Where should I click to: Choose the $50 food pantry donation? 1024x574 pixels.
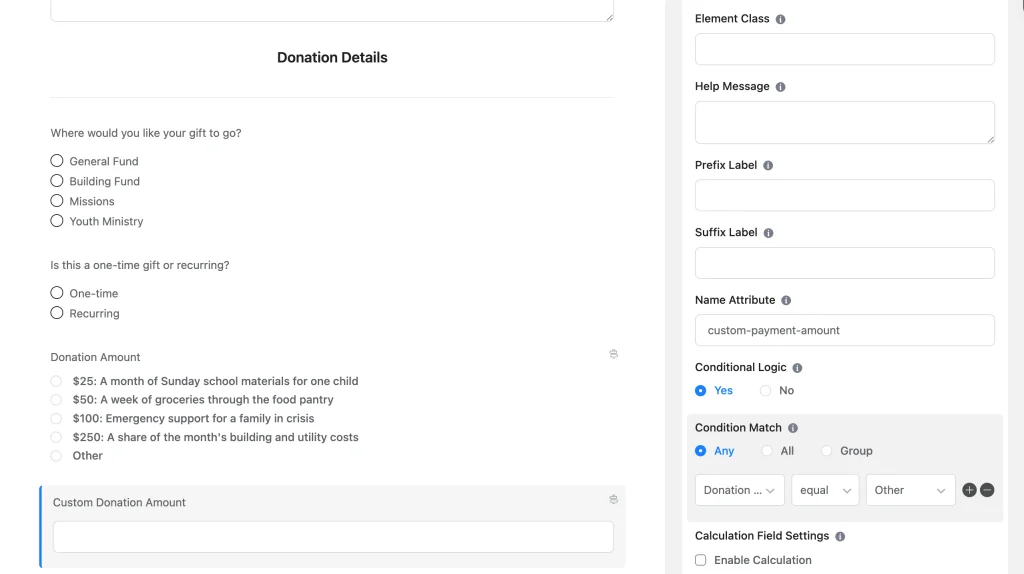[56, 400]
